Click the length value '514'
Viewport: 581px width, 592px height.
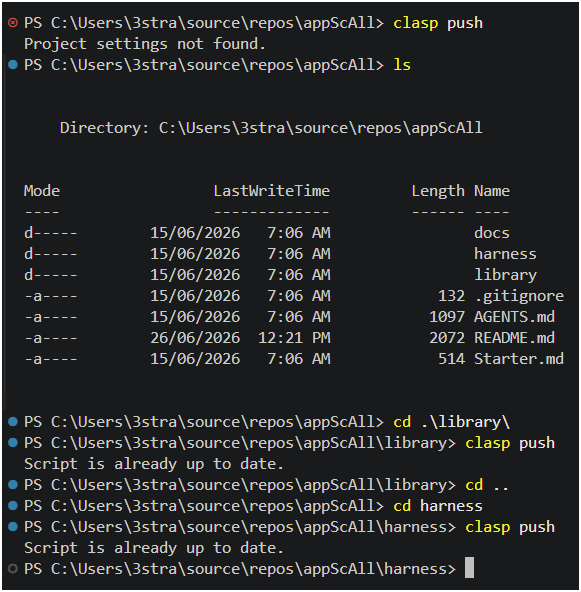(x=452, y=359)
